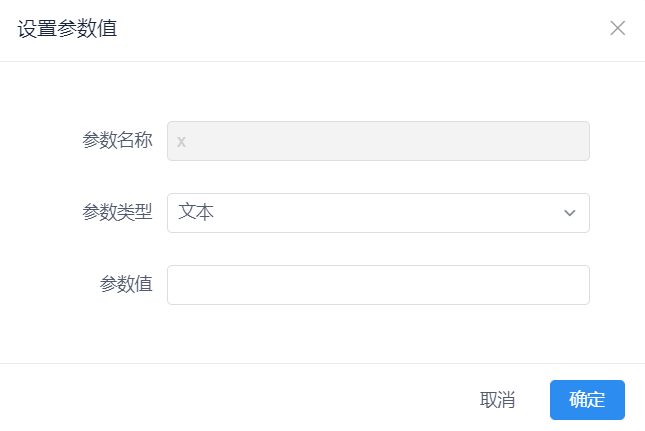Click the chevron arrow in 参数类型

pyautogui.click(x=570, y=213)
